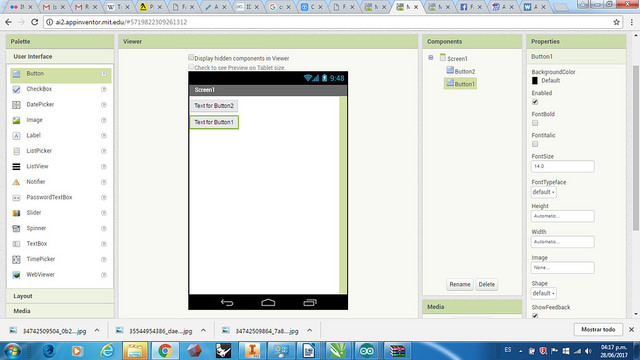This screenshot has height=360, width=640.
Task: Go back to the previous browser page
Action: point(9,22)
